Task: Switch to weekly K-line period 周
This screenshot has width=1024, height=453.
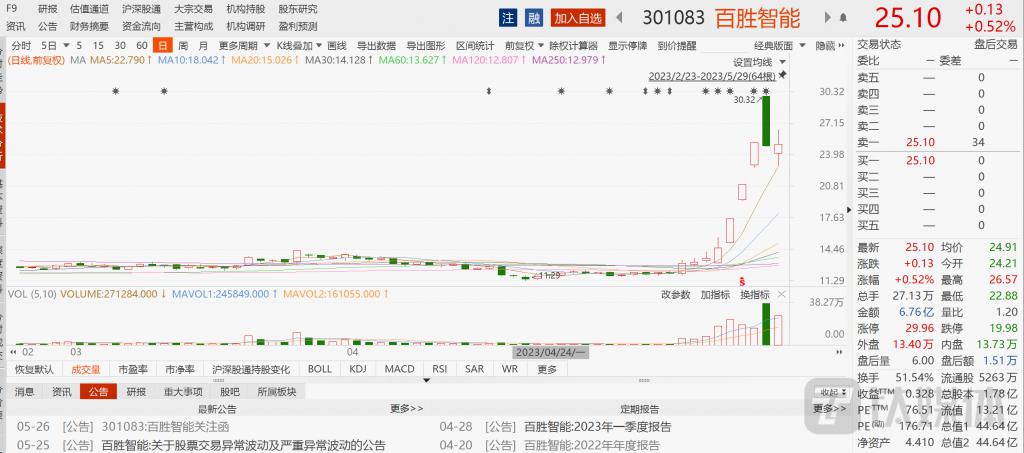Action: [184, 46]
